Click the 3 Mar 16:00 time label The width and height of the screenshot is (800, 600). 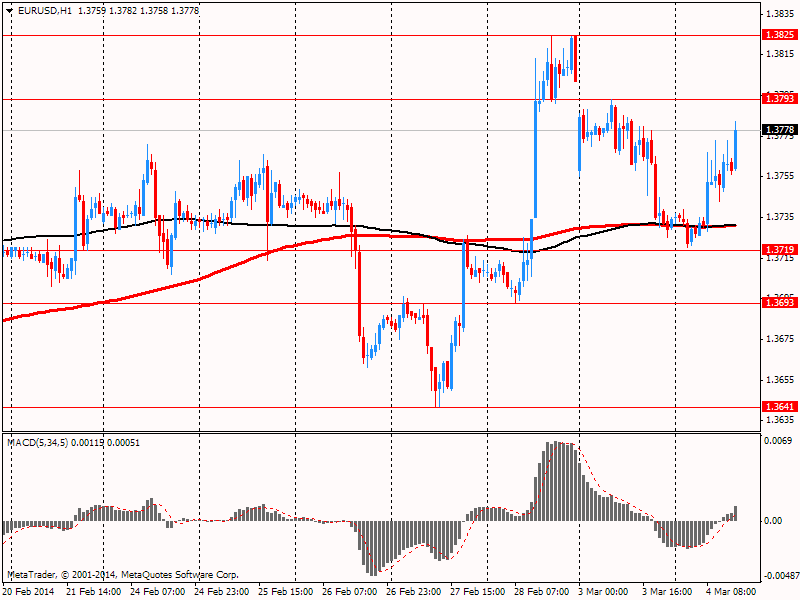(667, 592)
